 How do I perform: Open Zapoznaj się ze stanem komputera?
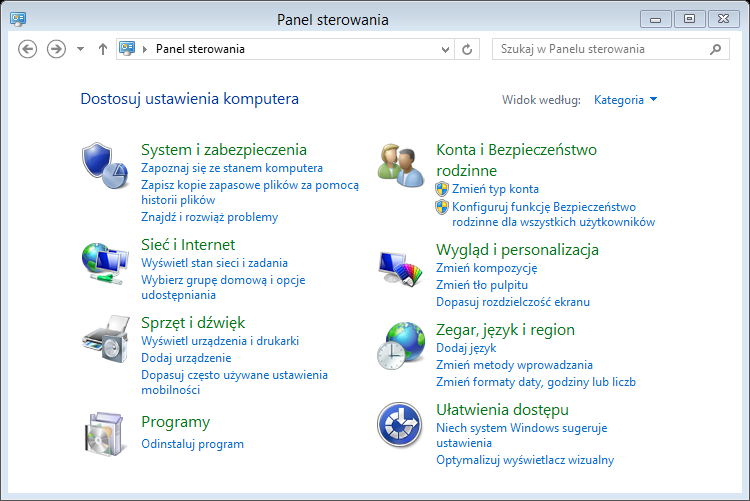tap(232, 168)
